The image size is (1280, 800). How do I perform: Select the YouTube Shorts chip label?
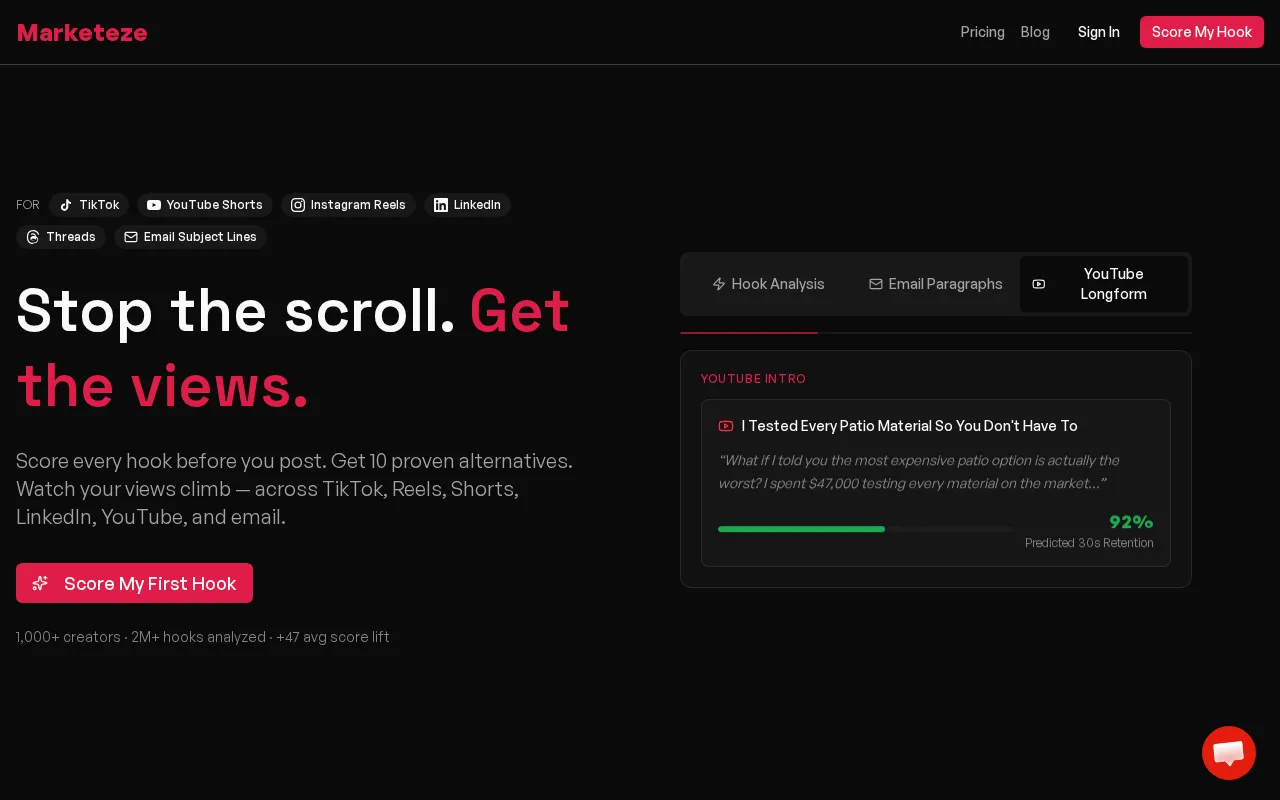214,205
